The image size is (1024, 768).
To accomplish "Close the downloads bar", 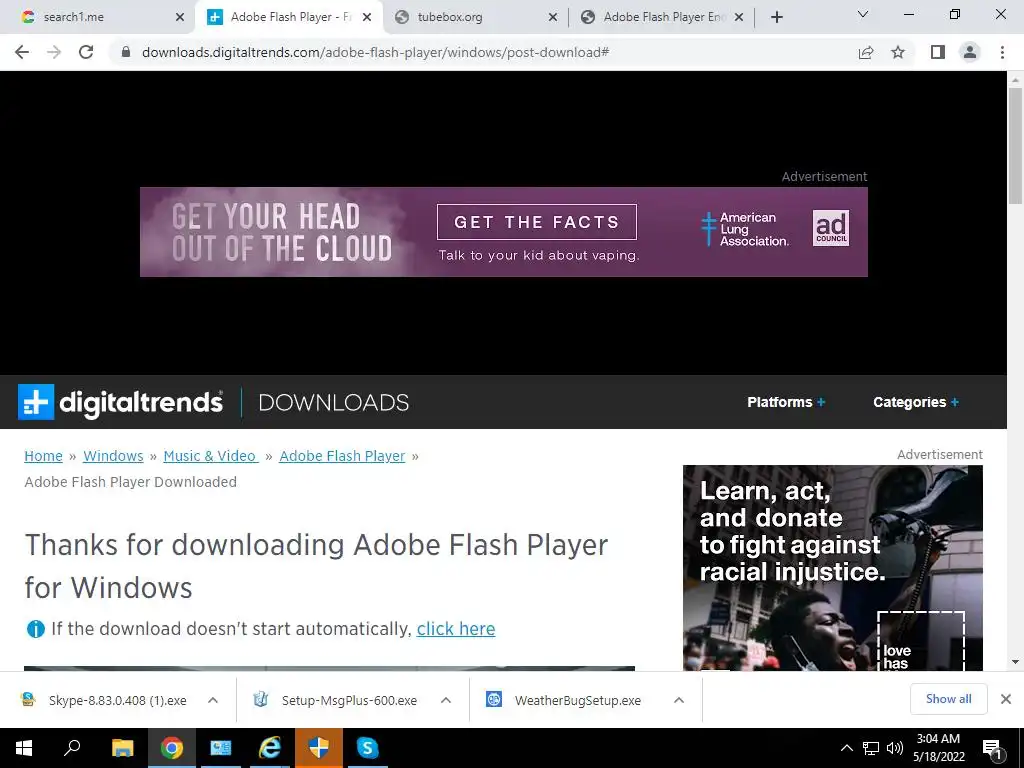I will pyautogui.click(x=1006, y=699).
